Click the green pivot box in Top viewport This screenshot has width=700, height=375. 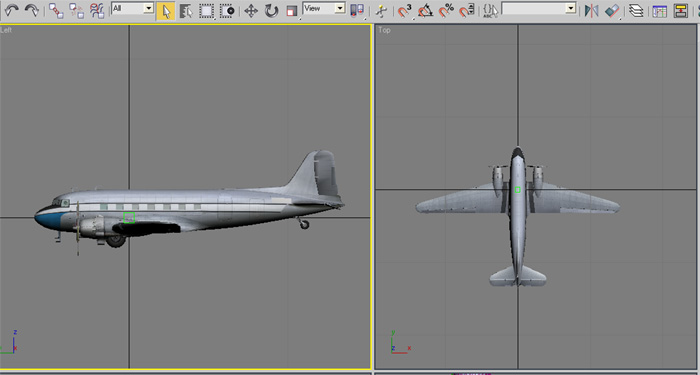517,190
